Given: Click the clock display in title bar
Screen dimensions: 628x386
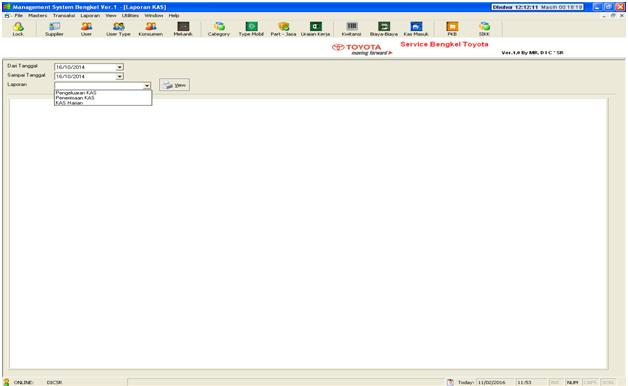Looking at the screenshot, I should pos(537,7).
